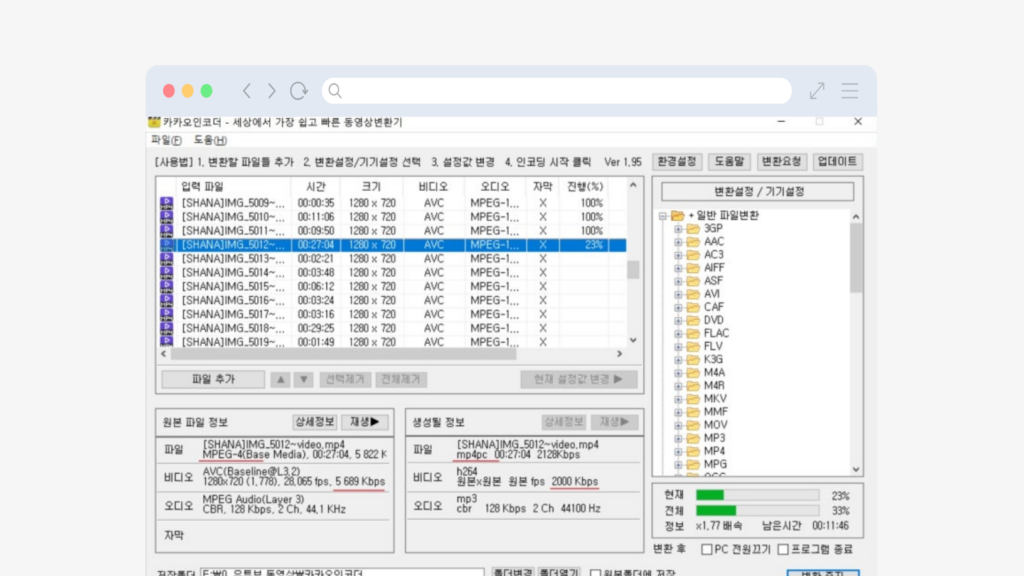Click the move-up arrow icon above file info
Viewport: 1024px width, 576px height.
pyautogui.click(x=282, y=379)
